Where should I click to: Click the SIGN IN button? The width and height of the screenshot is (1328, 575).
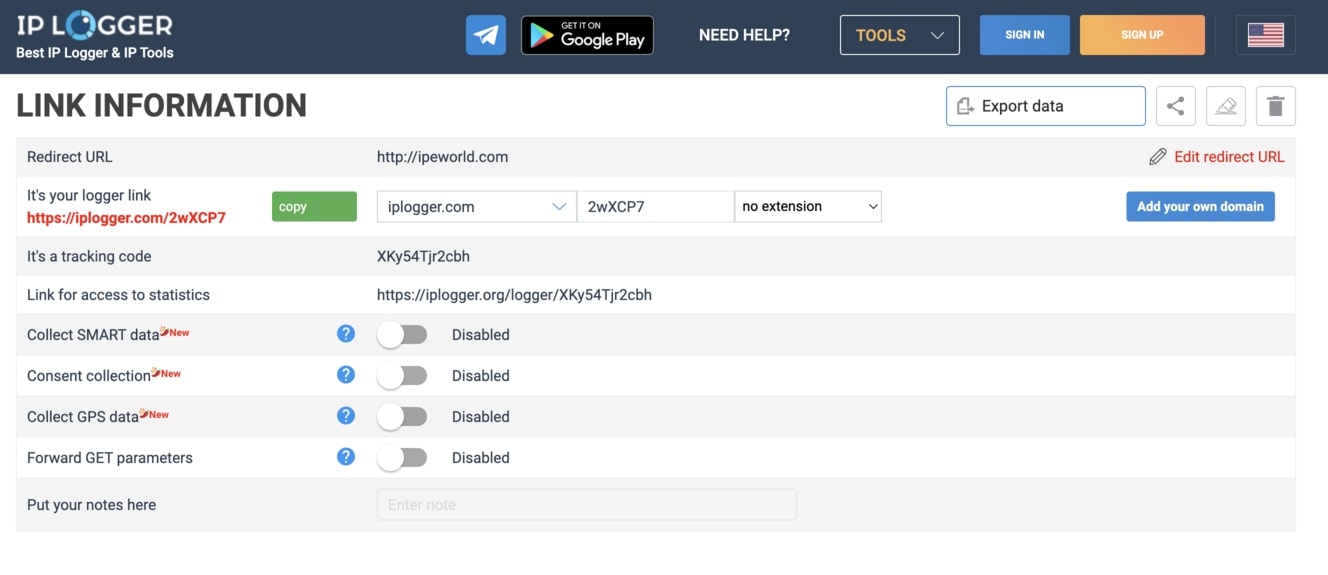pos(1025,35)
